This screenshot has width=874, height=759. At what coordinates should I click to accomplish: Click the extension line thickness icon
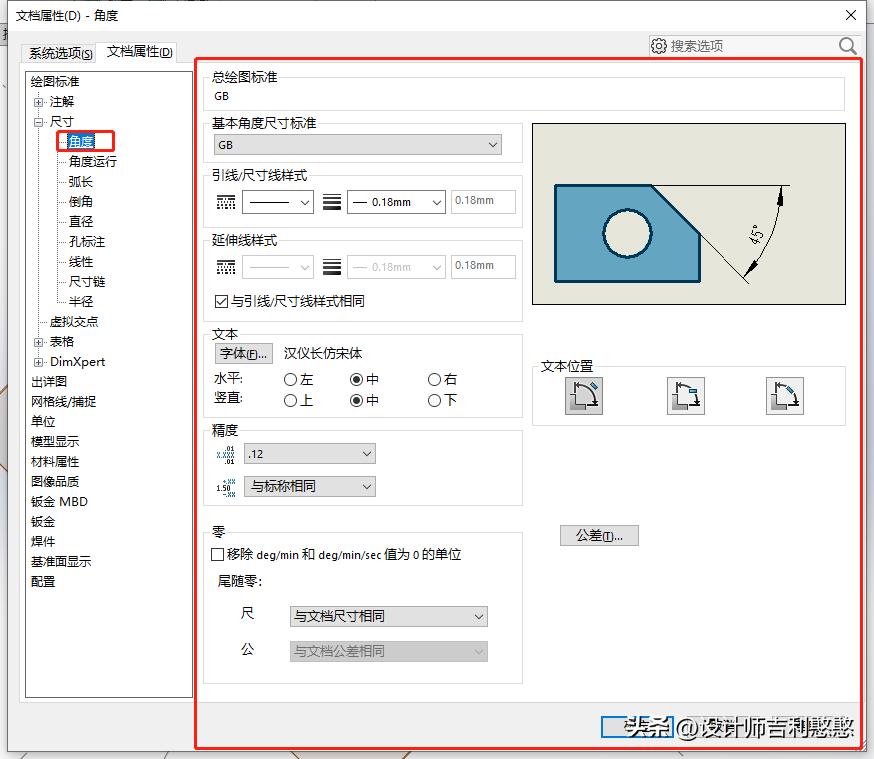(x=333, y=266)
